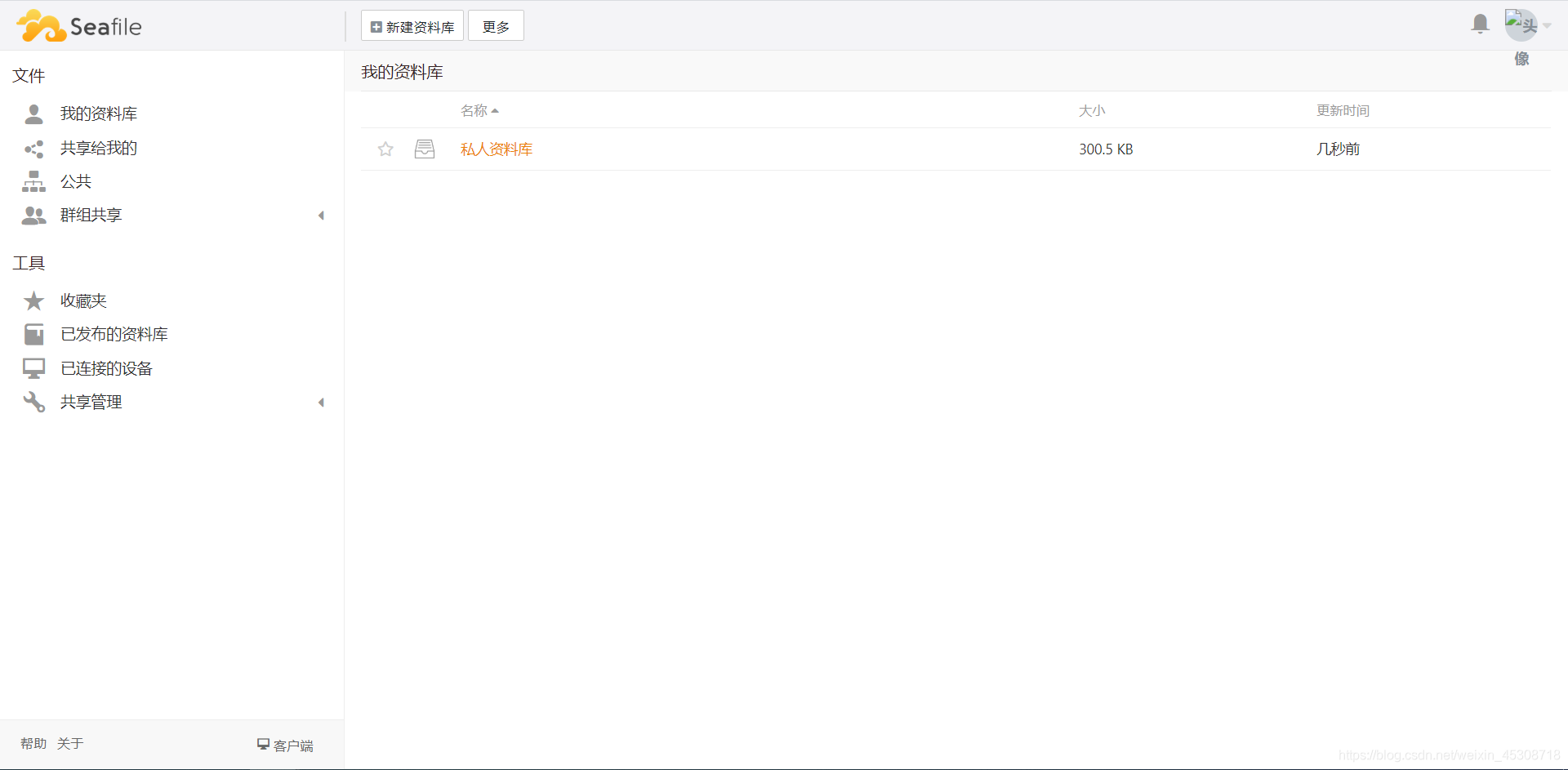Click the 公共 organization icon

[x=33, y=182]
